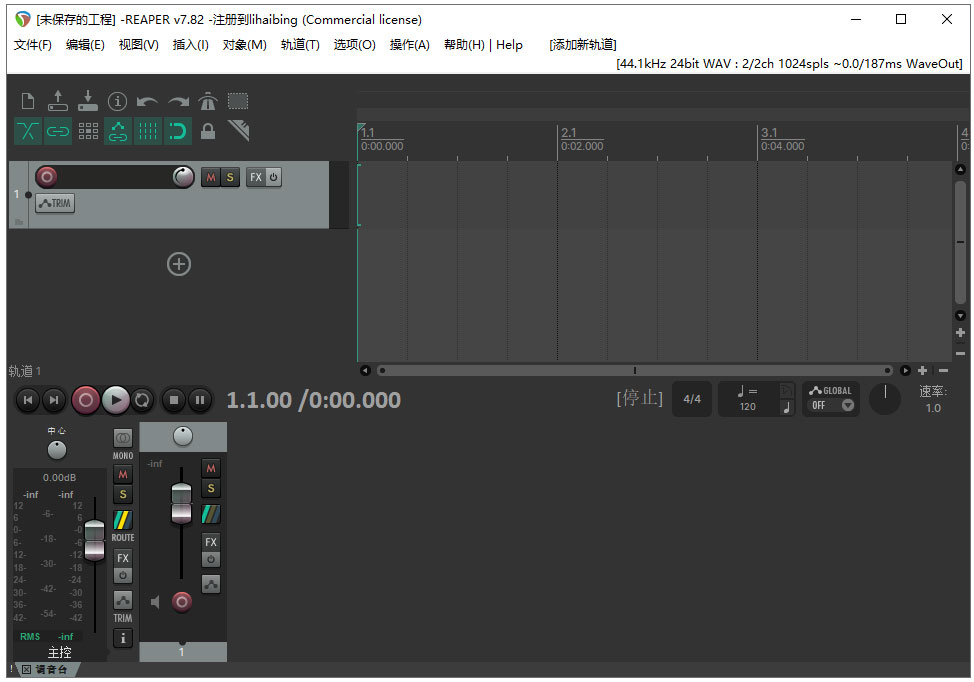Screen dimensions: 974x682
Task: Open track 1 FX chain button
Action: [255, 178]
